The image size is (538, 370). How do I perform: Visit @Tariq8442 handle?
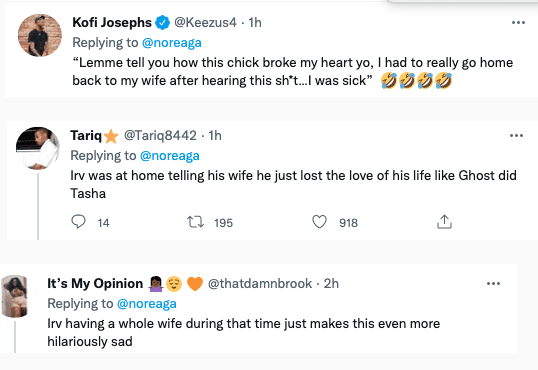(160, 136)
